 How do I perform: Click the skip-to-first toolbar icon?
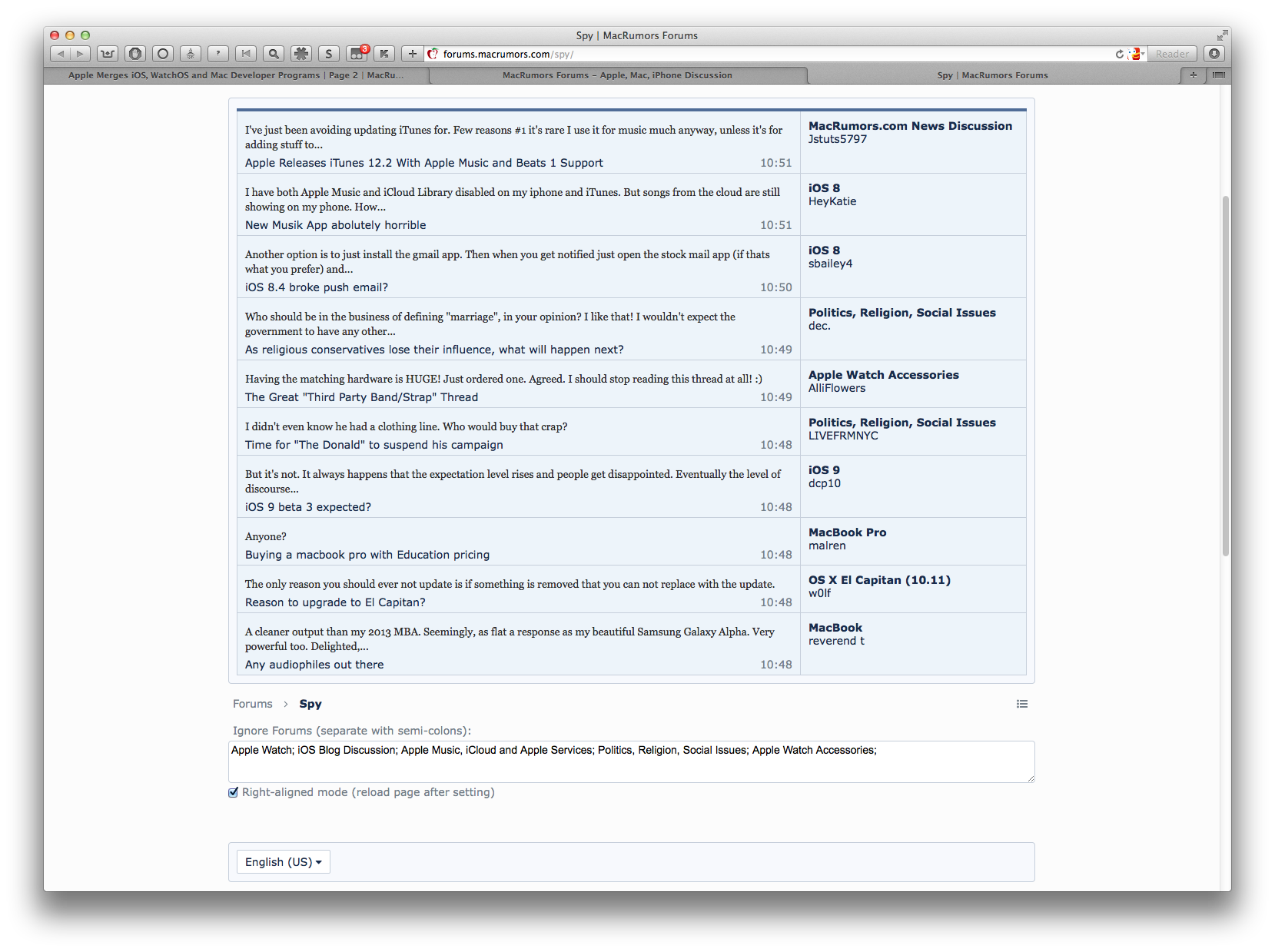(x=246, y=54)
